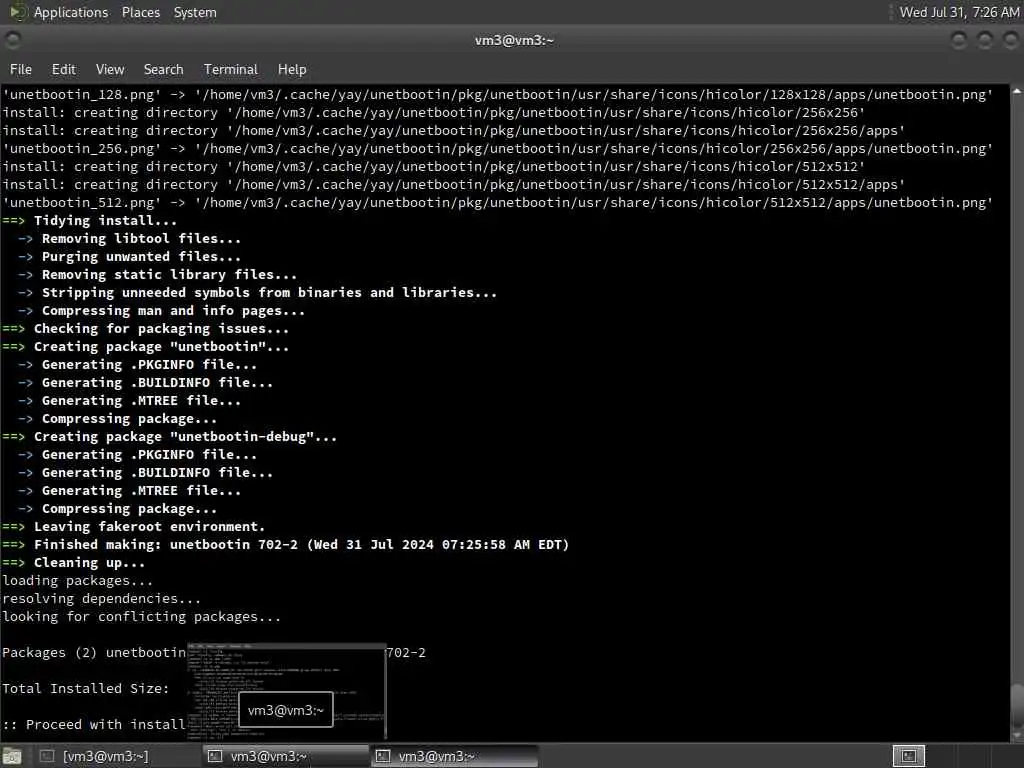Screen dimensions: 1024x768
Task: Click the terminal window preview thumbnail
Action: pos(286,691)
